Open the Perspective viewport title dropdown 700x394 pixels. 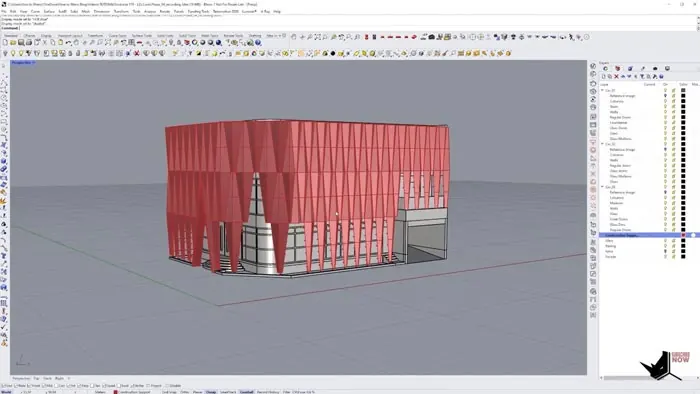click(33, 63)
